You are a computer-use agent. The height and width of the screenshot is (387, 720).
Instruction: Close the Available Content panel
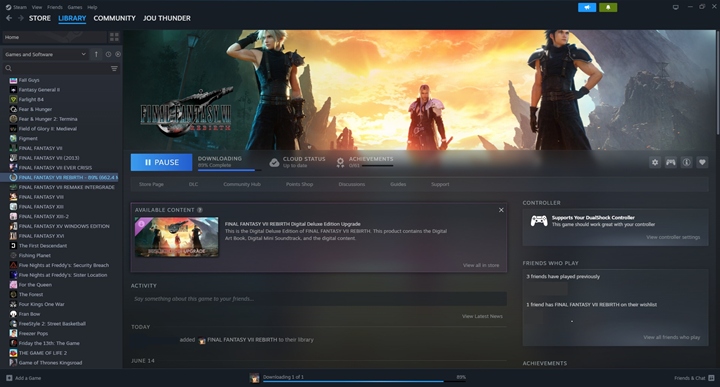(501, 210)
